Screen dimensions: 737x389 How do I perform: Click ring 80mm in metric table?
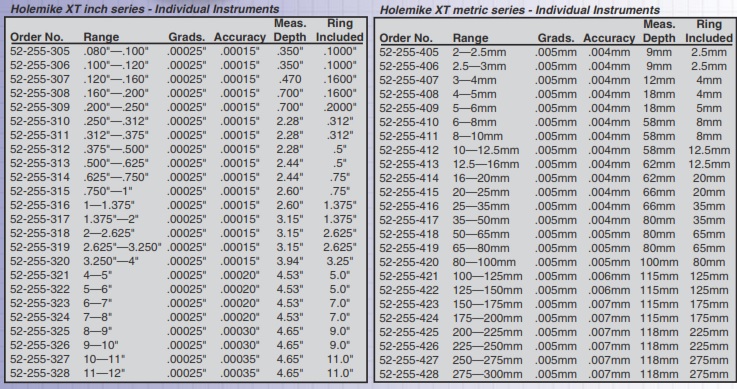(x=709, y=262)
